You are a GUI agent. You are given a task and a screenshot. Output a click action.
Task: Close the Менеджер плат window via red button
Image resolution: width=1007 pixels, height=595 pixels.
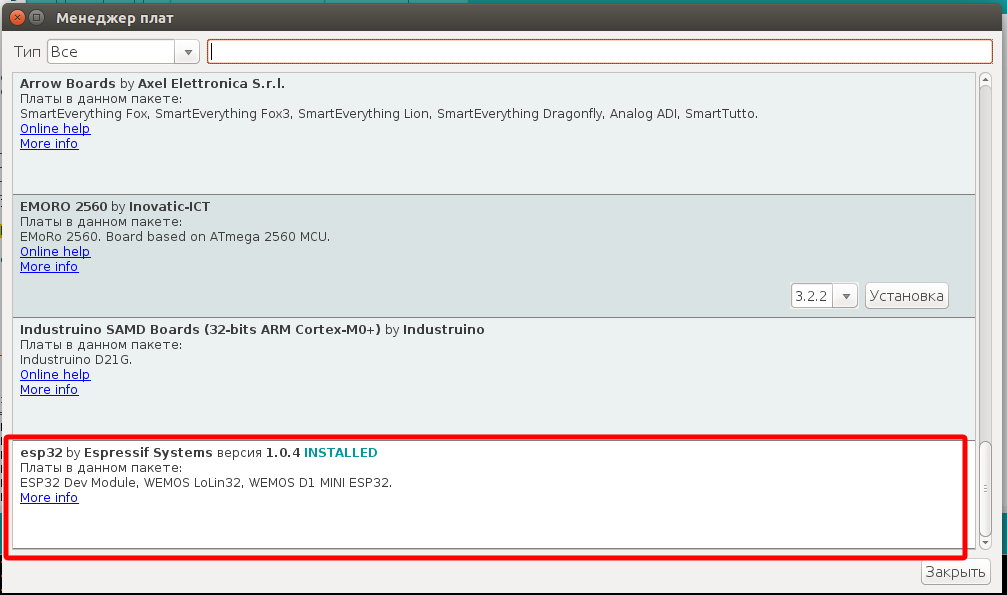point(14,18)
